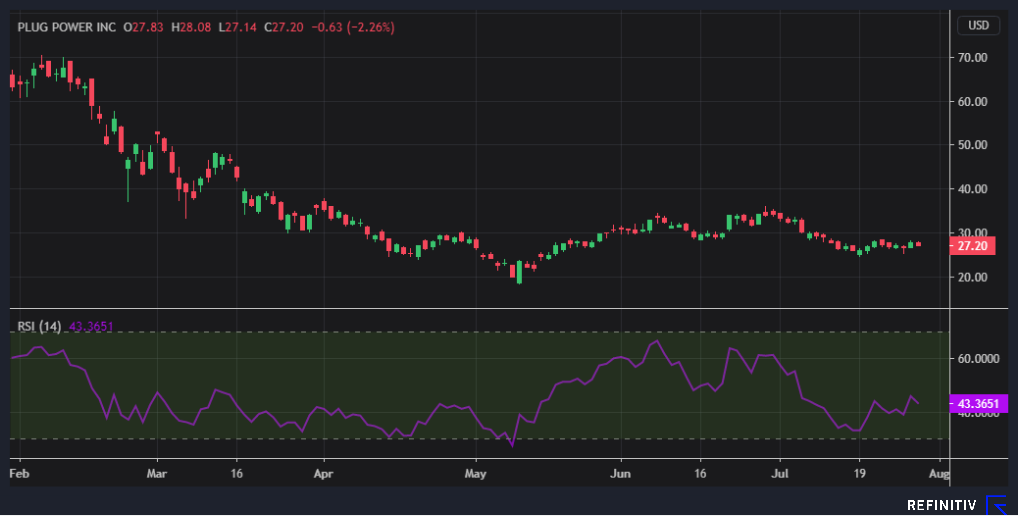Viewport: 1018px width, 516px height.
Task: Click the 19 date label on time axis
Action: [859, 474]
